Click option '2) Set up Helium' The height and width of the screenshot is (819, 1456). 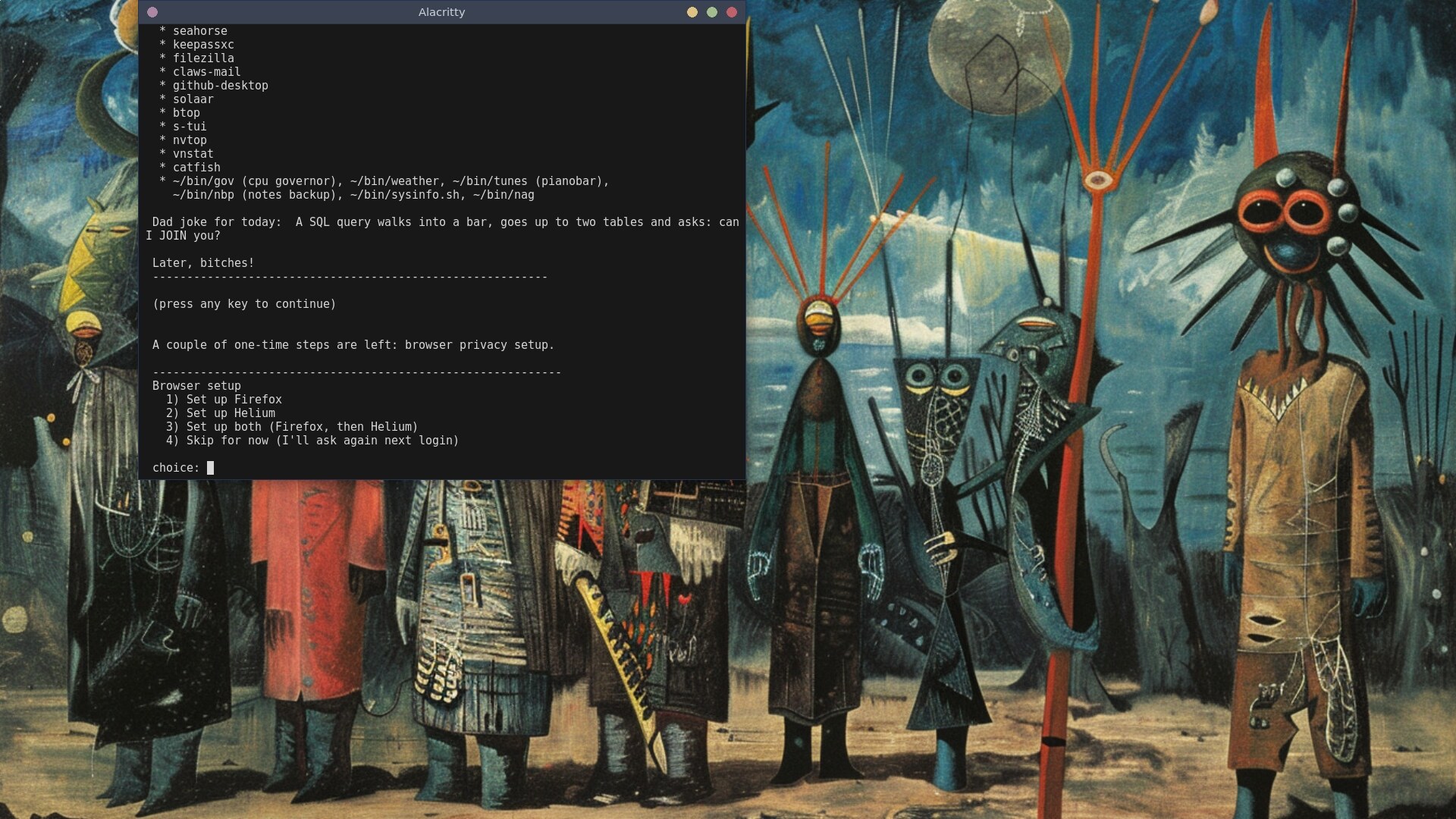click(x=221, y=413)
